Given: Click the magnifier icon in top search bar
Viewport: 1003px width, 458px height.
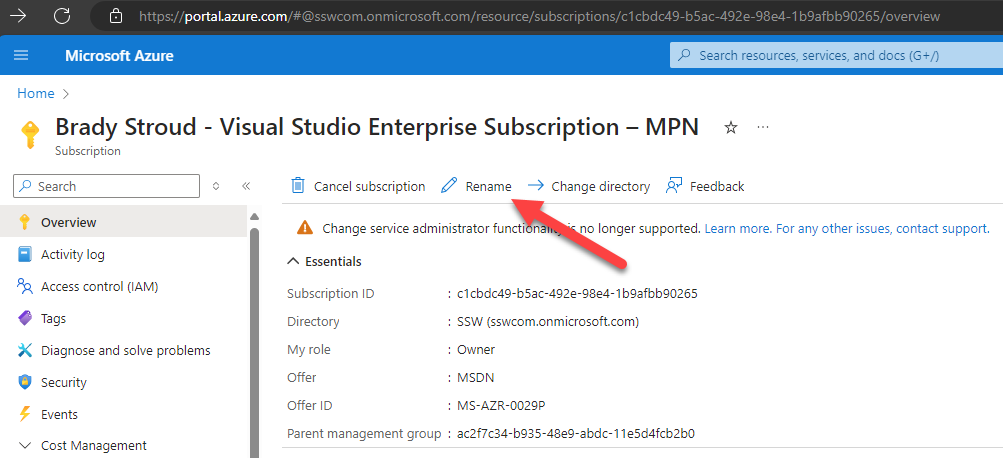Looking at the screenshot, I should (x=684, y=56).
